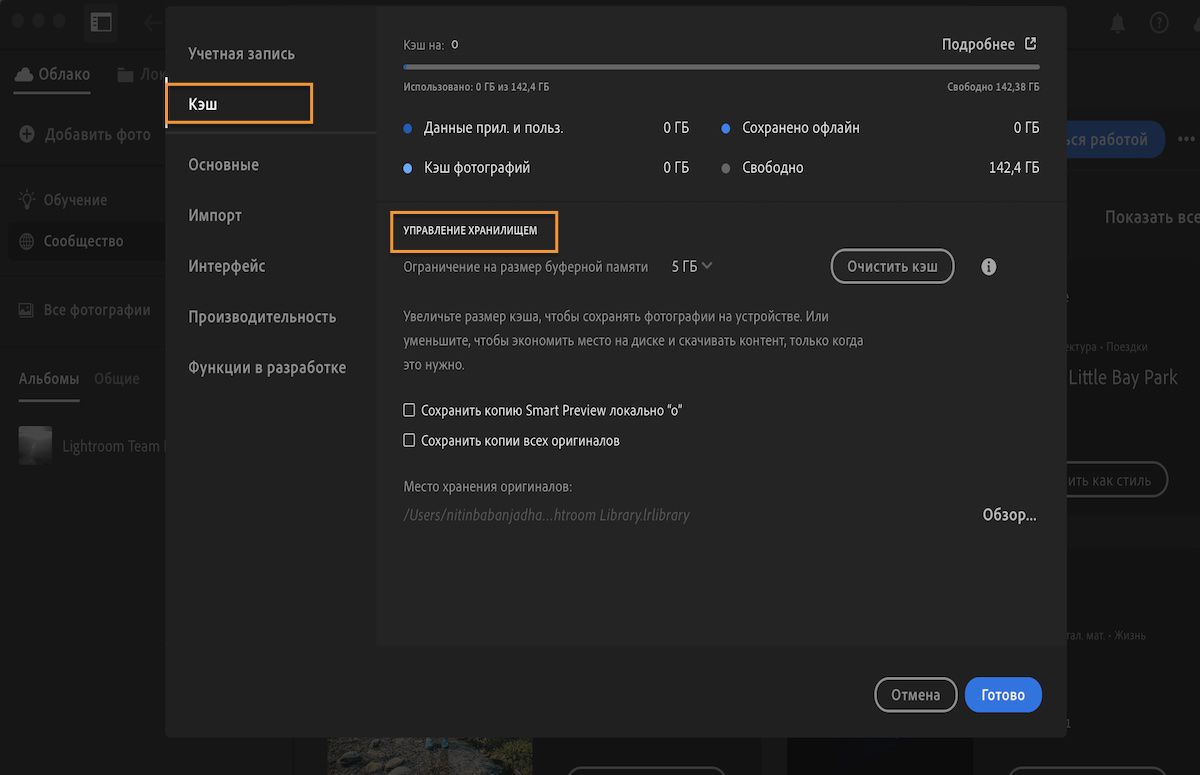
Task: Click the notifications bell icon
Action: pyautogui.click(x=1117, y=22)
